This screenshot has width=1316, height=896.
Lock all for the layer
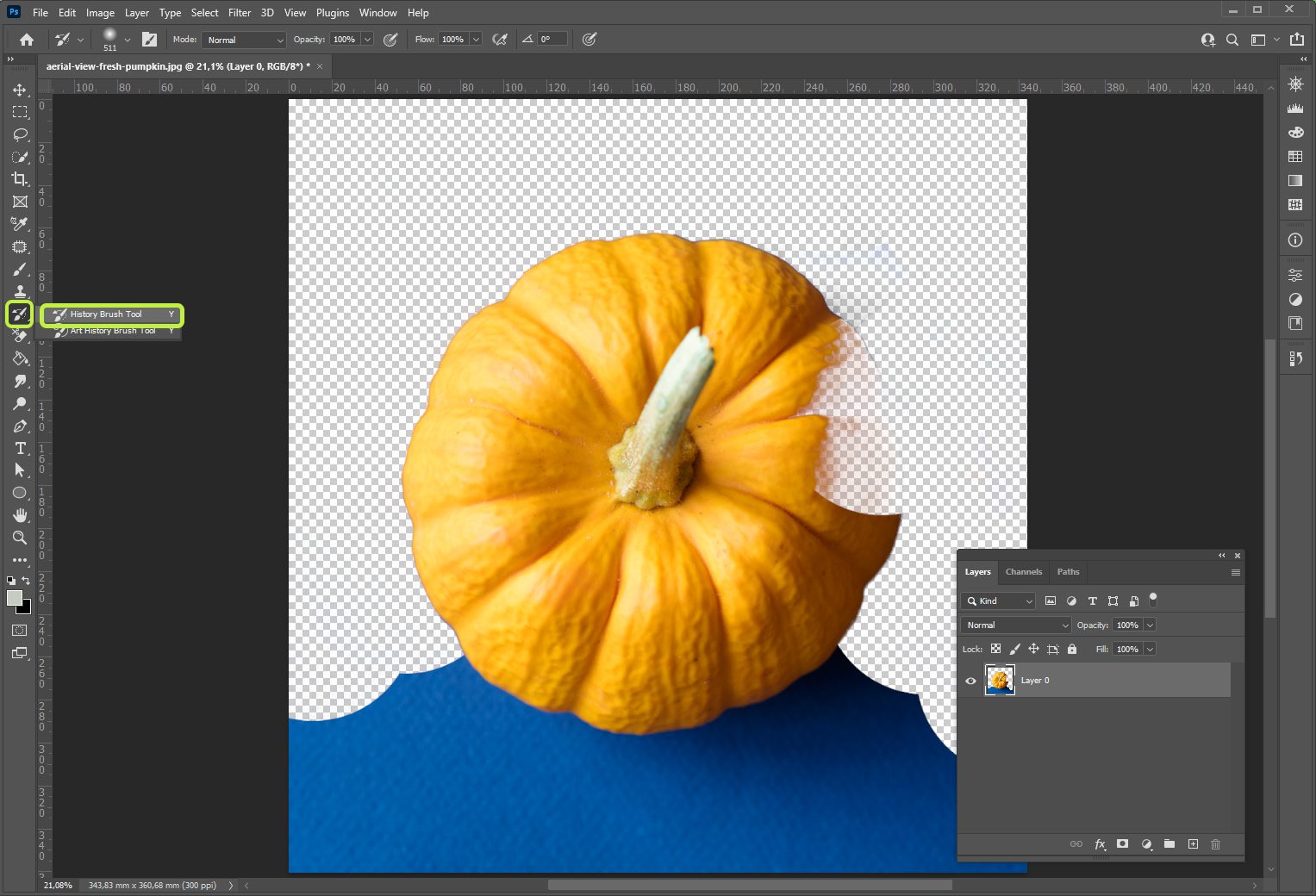click(1072, 649)
